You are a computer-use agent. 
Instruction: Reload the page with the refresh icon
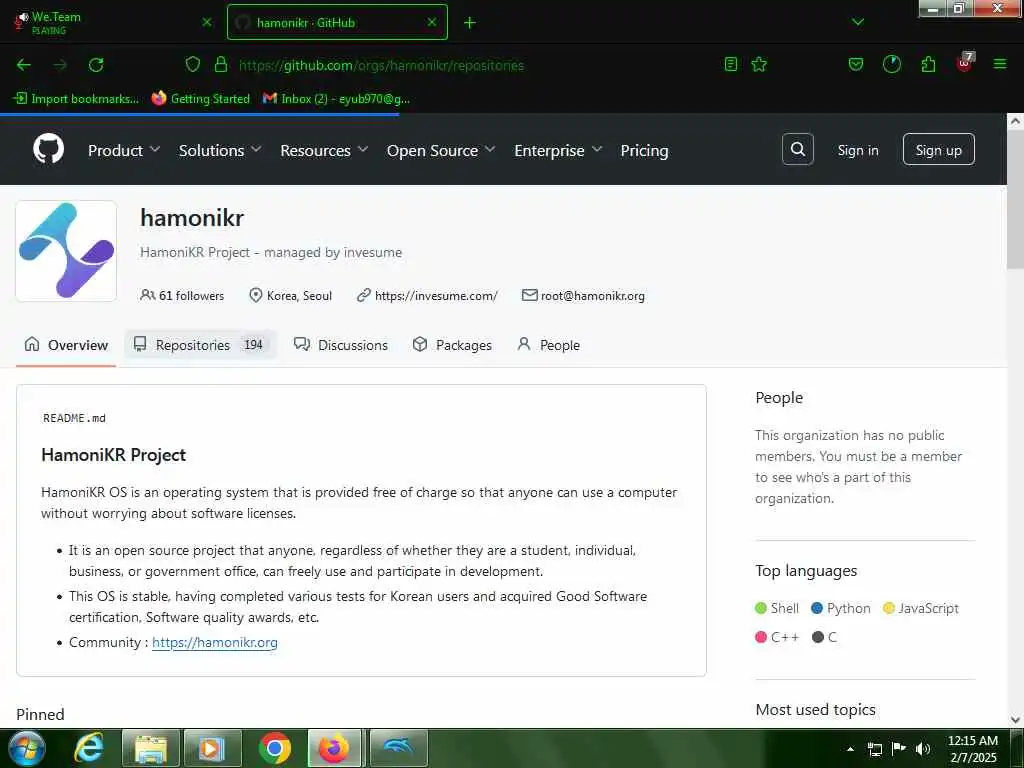coord(96,65)
